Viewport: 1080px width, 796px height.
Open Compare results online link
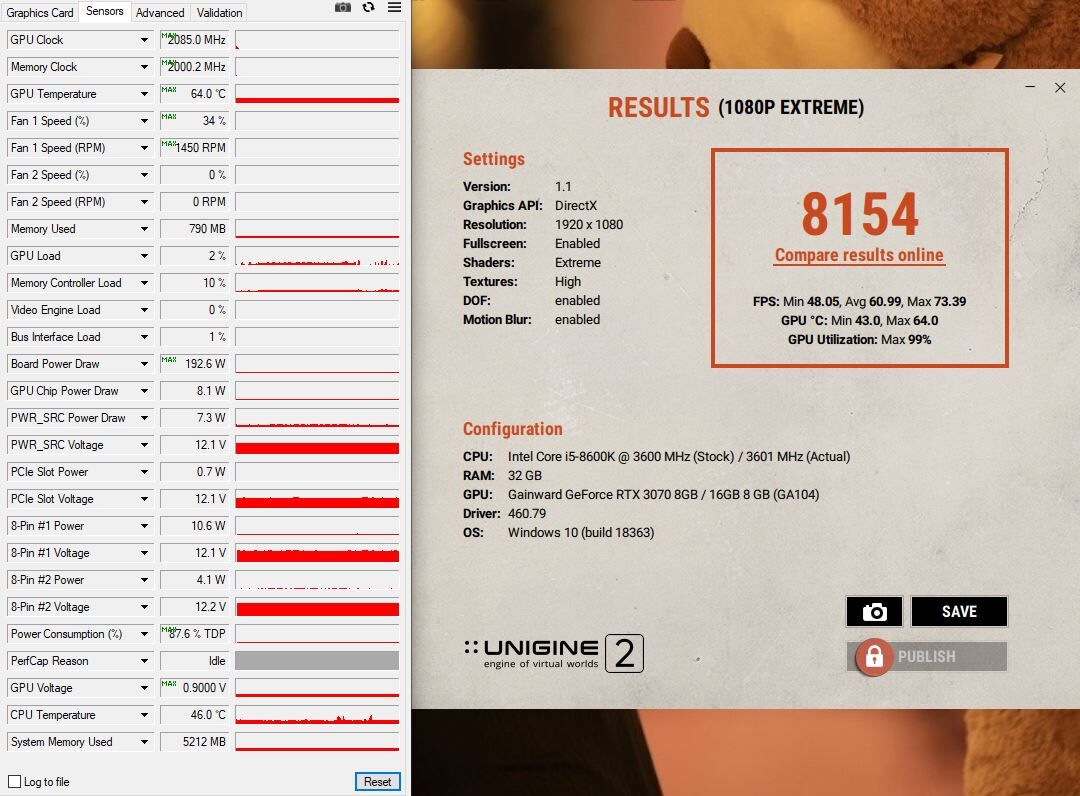[859, 255]
